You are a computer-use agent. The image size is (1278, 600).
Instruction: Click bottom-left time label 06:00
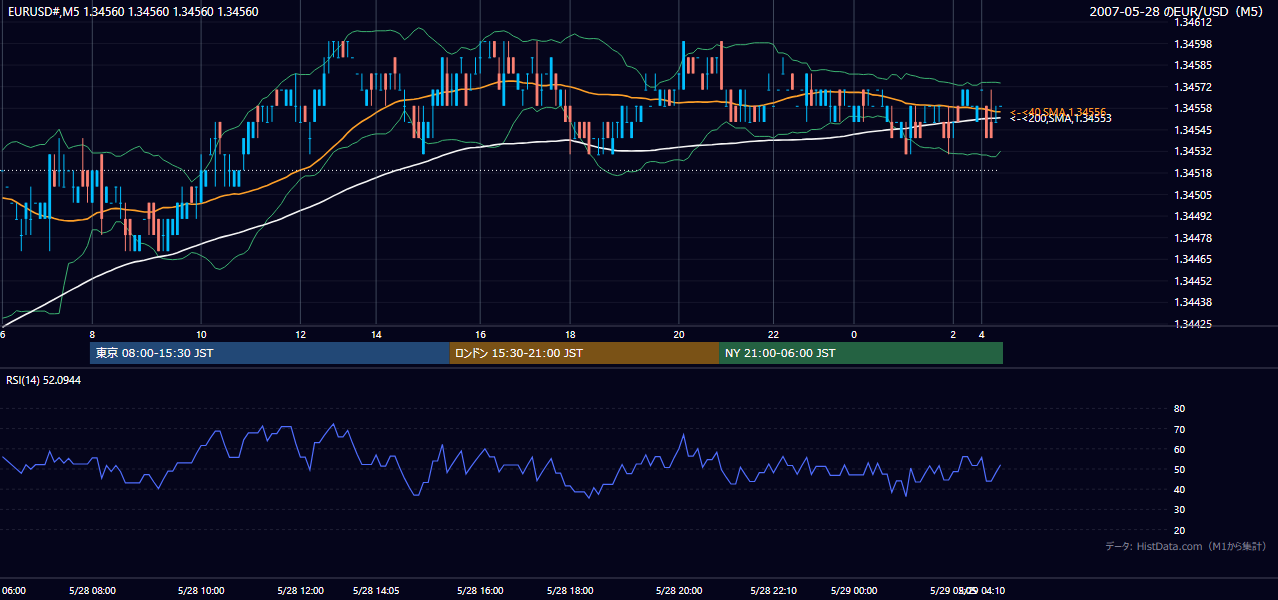[14, 591]
